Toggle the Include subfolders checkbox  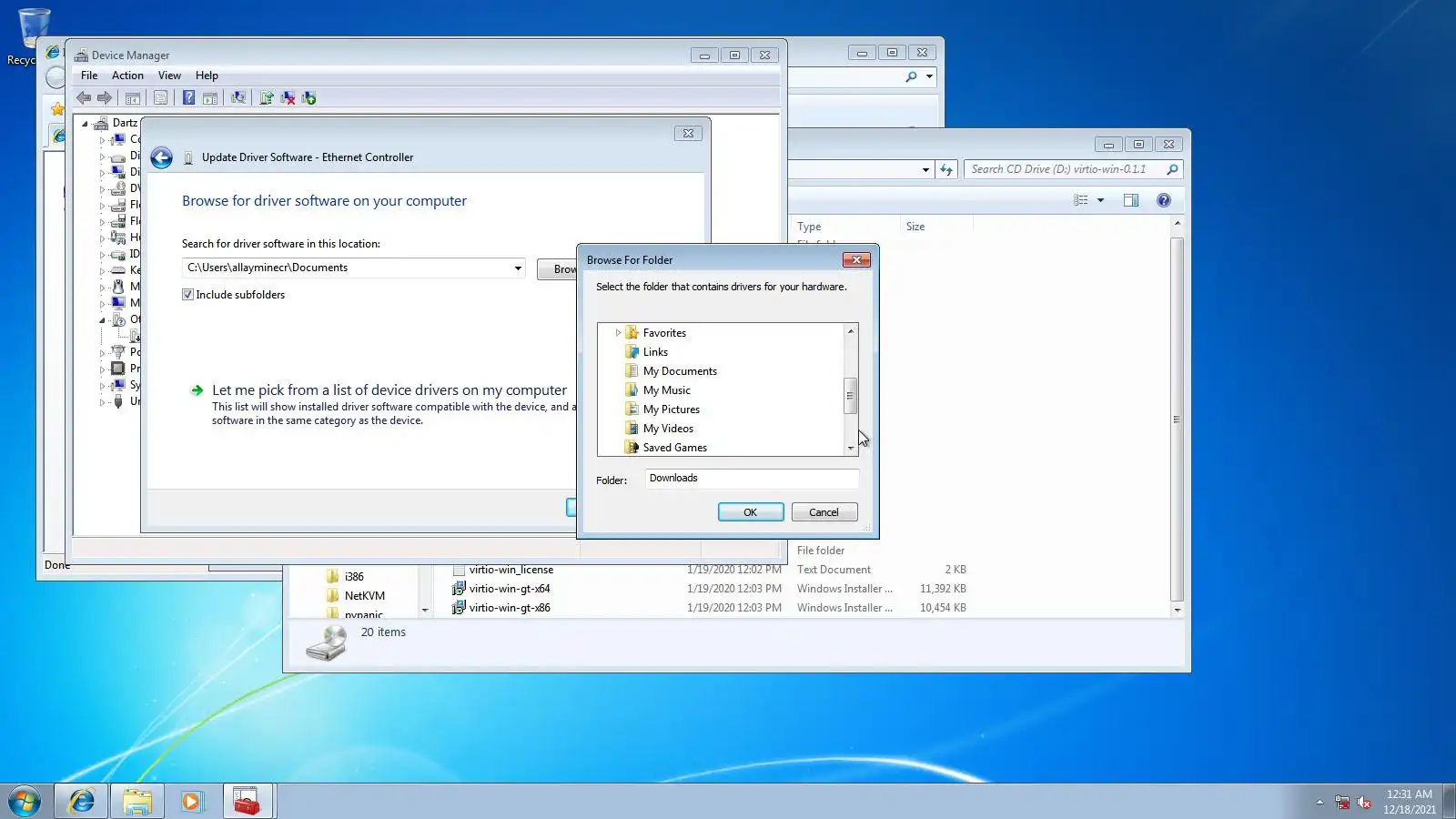(187, 295)
